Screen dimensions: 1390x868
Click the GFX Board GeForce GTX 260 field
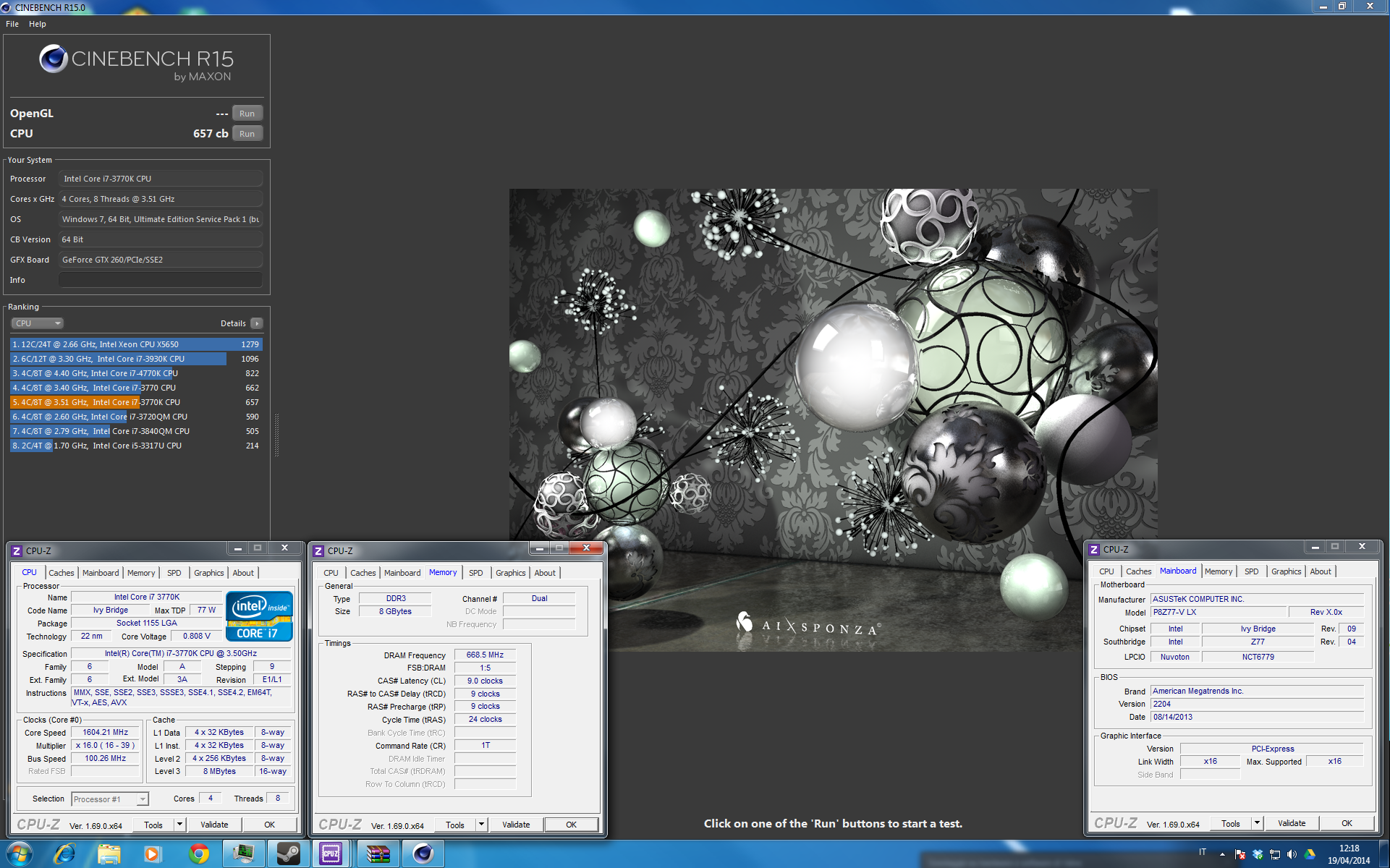point(161,260)
